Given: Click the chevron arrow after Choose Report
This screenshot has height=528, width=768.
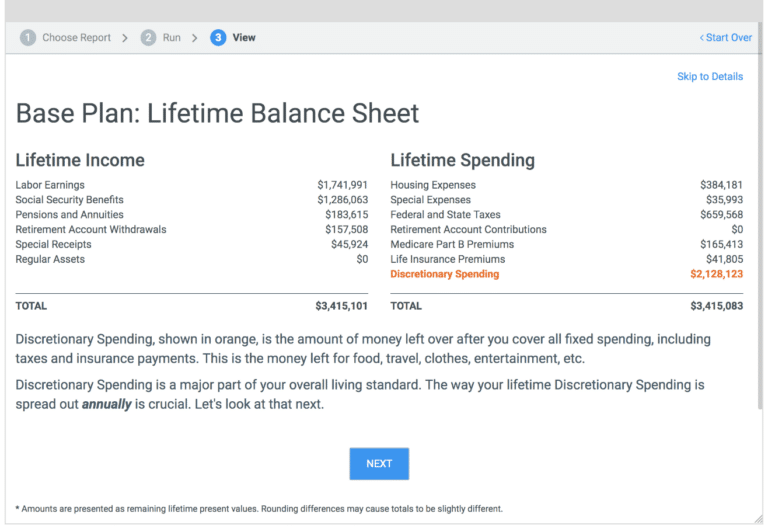Looking at the screenshot, I should click(125, 38).
